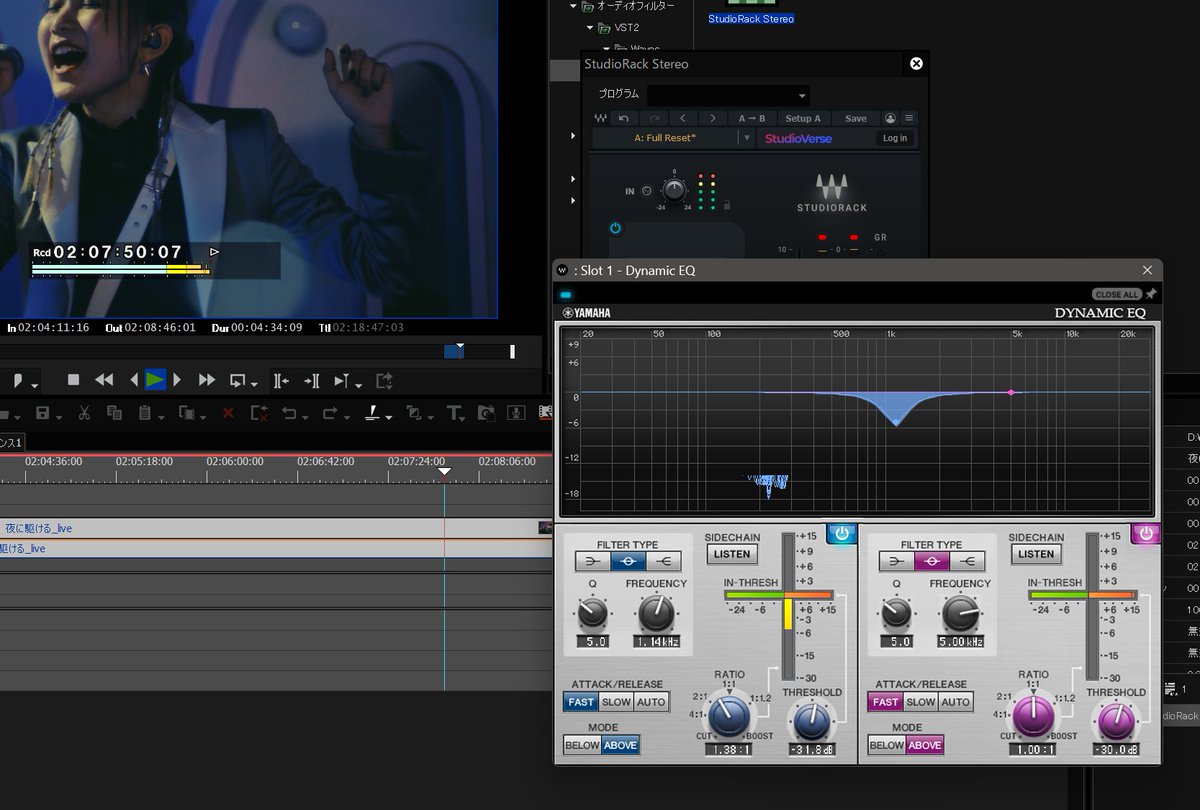Click the A→B copy button

tap(752, 118)
